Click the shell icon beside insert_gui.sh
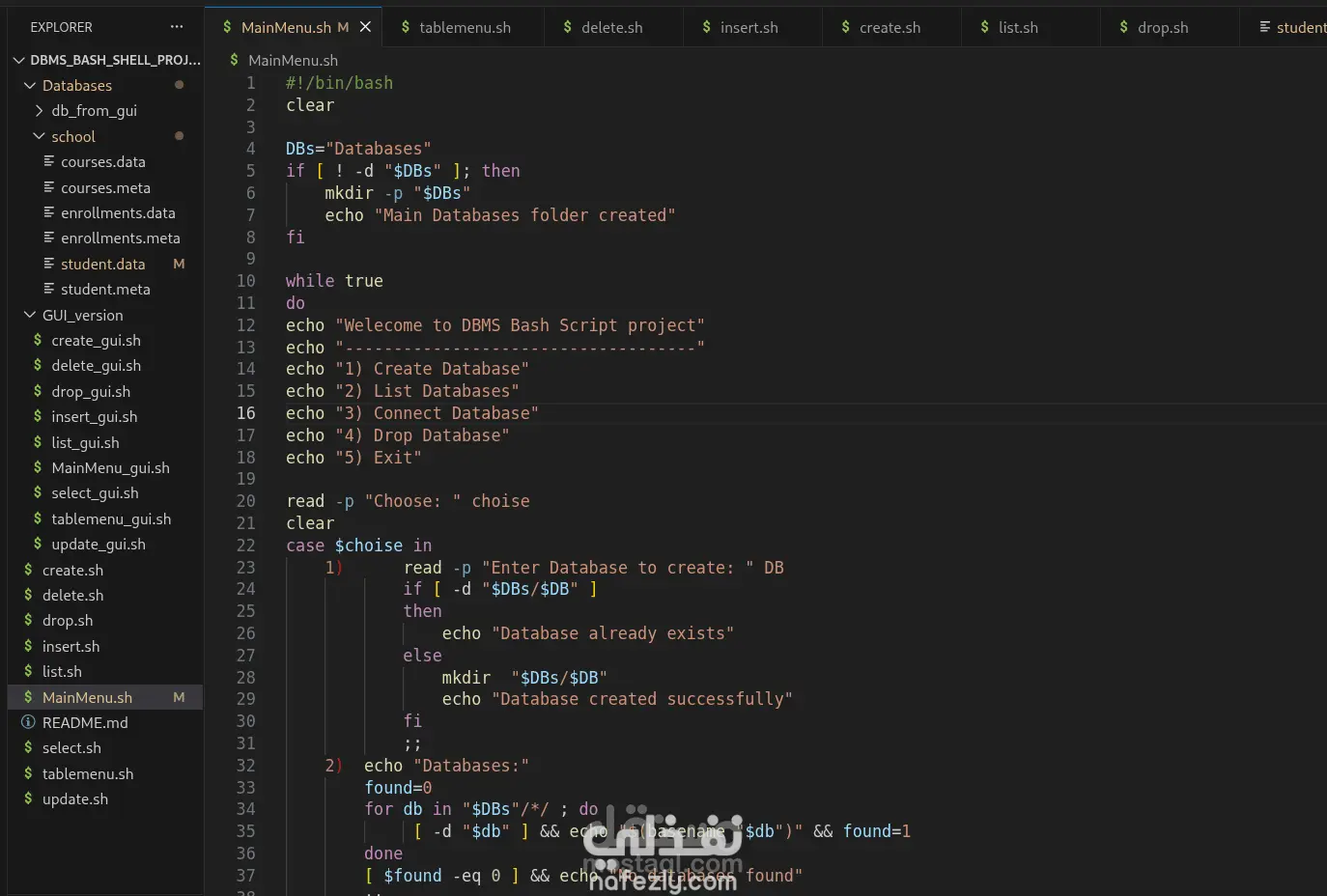 click(38, 416)
